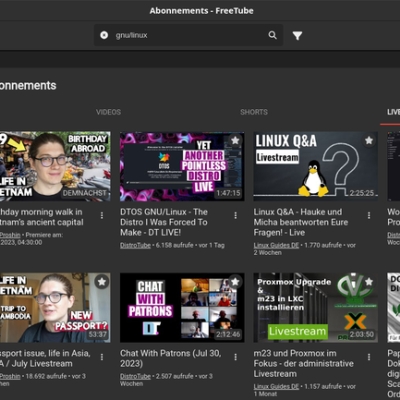Click the 2:12:46 duration badge
The image size is (400, 400).
[228, 334]
